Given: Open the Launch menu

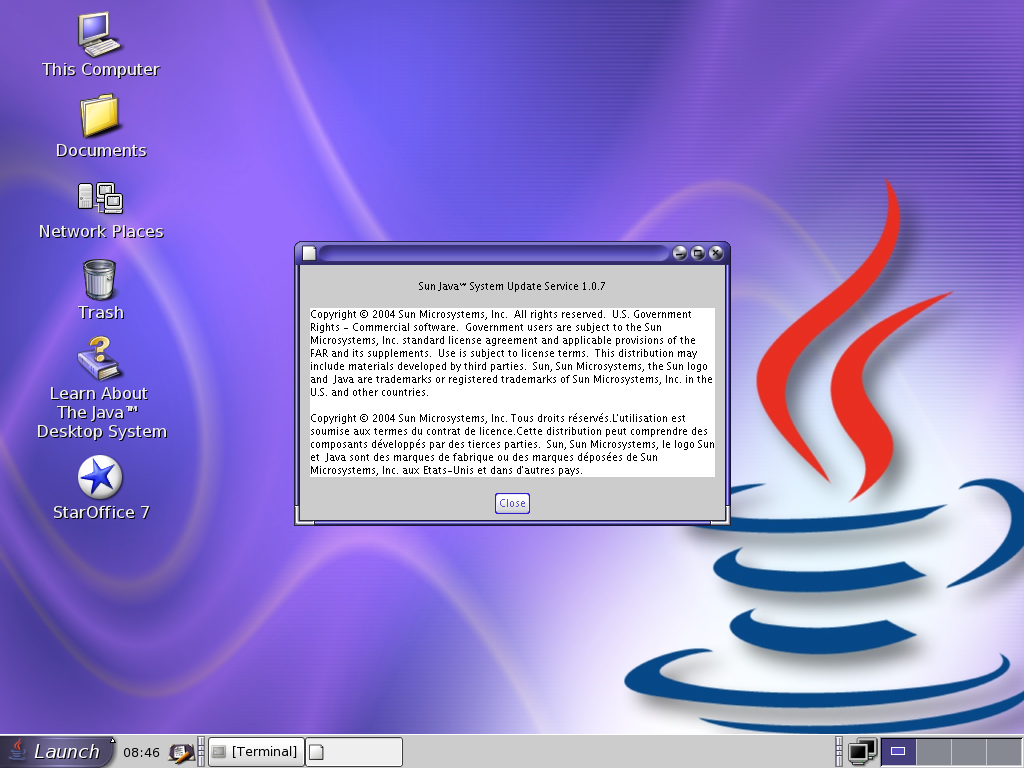Looking at the screenshot, I should [56, 752].
